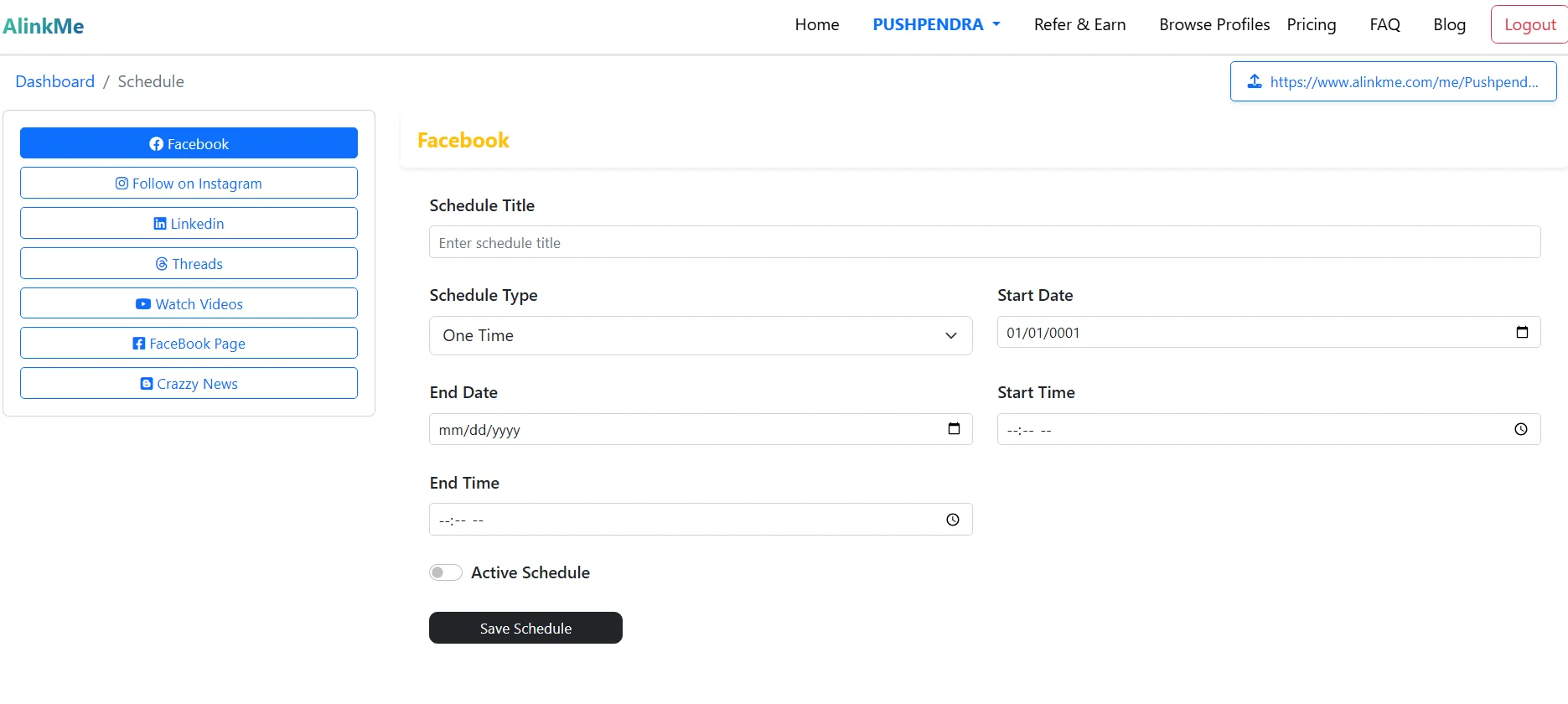Toggle the Active Schedule switch
Screen dimensions: 1568x704
click(446, 572)
